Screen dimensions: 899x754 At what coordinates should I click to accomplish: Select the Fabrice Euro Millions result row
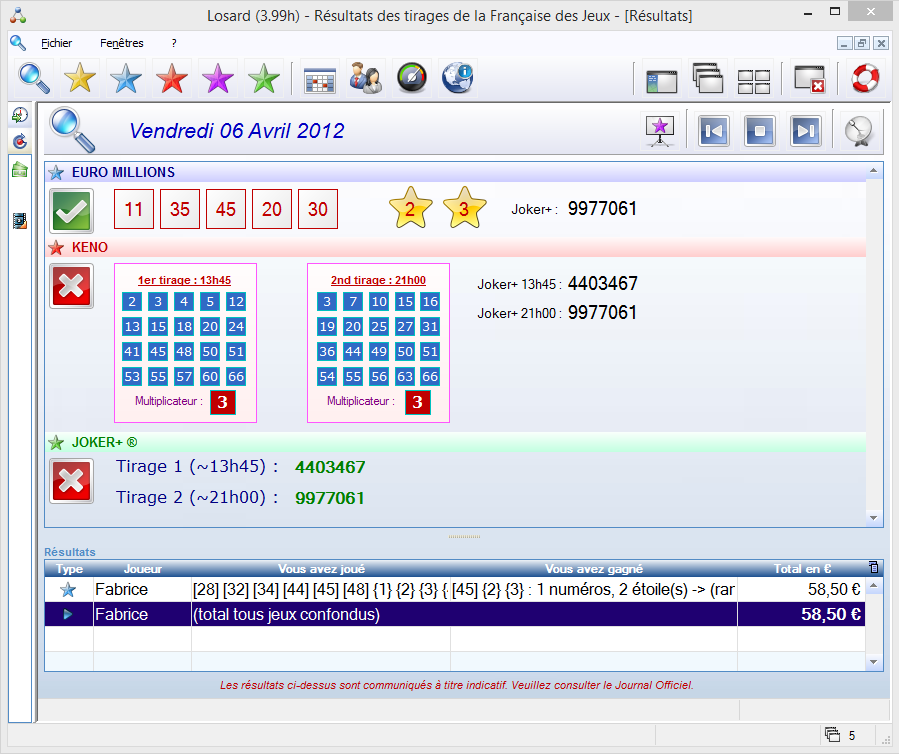(455, 589)
